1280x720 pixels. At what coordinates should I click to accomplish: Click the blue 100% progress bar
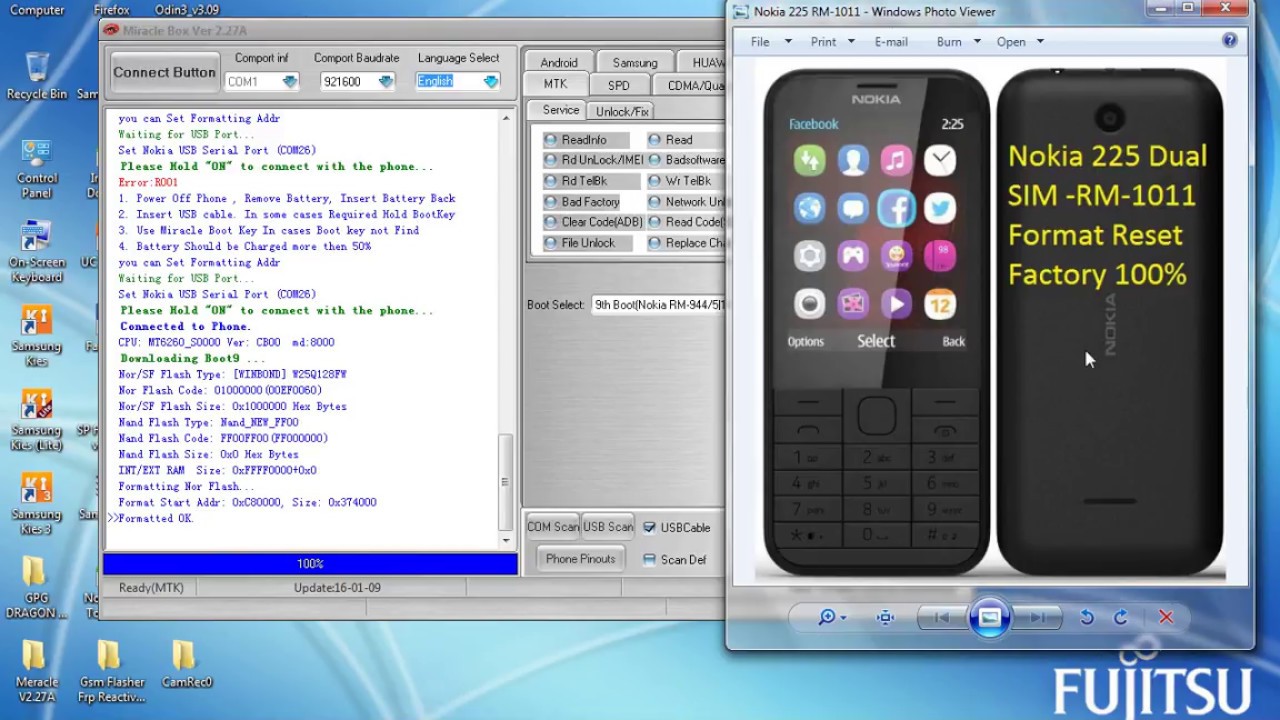pyautogui.click(x=310, y=564)
